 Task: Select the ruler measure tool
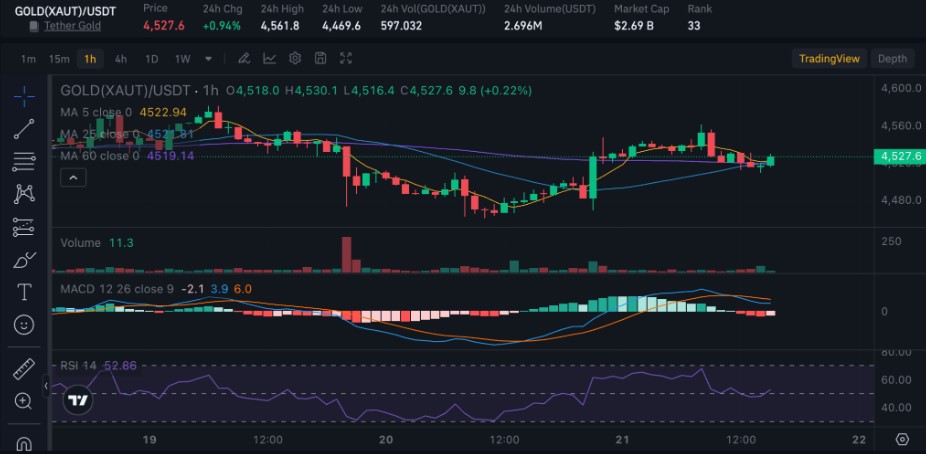(24, 369)
